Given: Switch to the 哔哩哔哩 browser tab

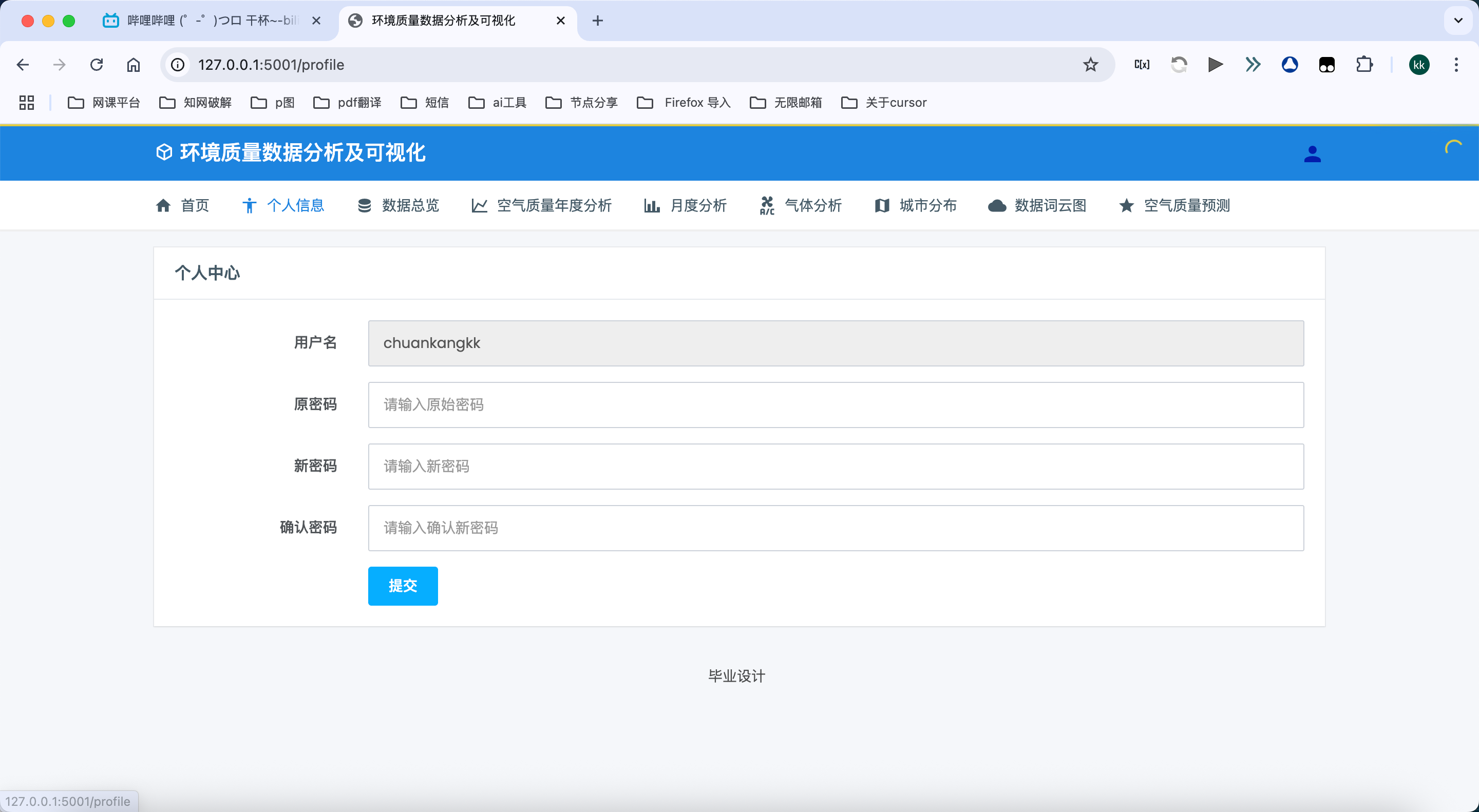Looking at the screenshot, I should point(211,21).
